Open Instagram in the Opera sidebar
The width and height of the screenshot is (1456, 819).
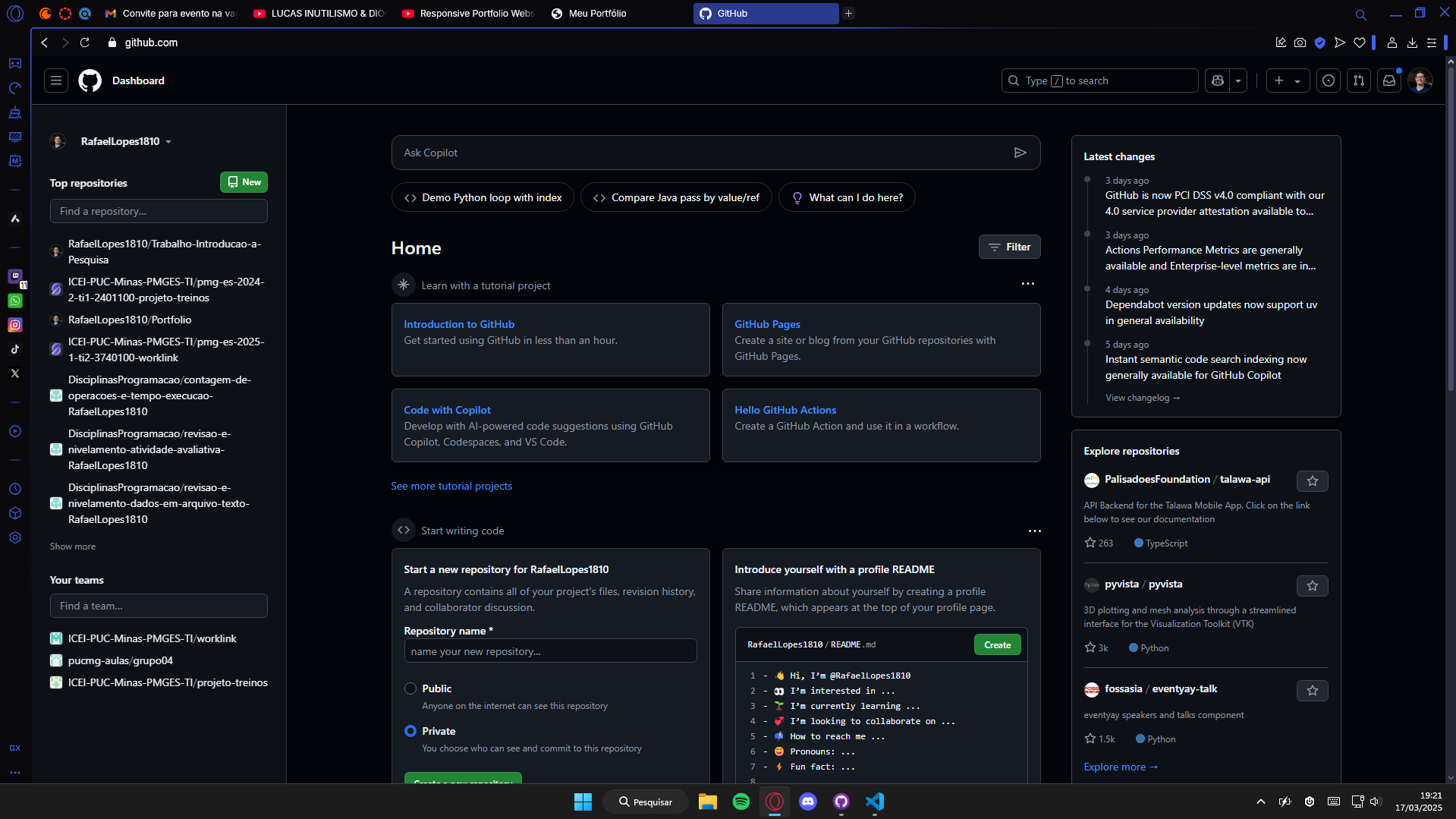pyautogui.click(x=15, y=325)
